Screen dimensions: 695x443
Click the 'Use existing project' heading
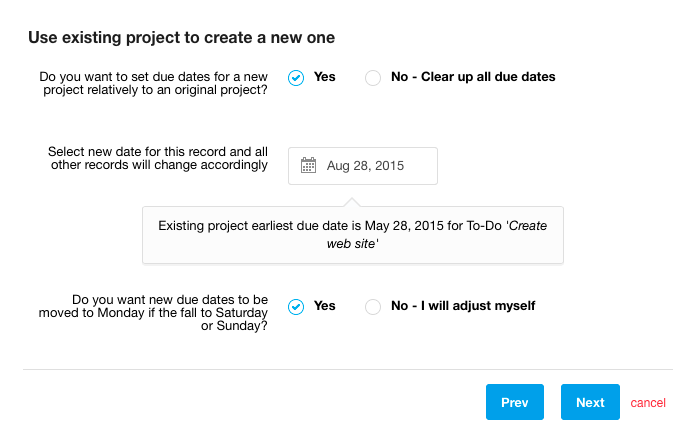tap(181, 38)
